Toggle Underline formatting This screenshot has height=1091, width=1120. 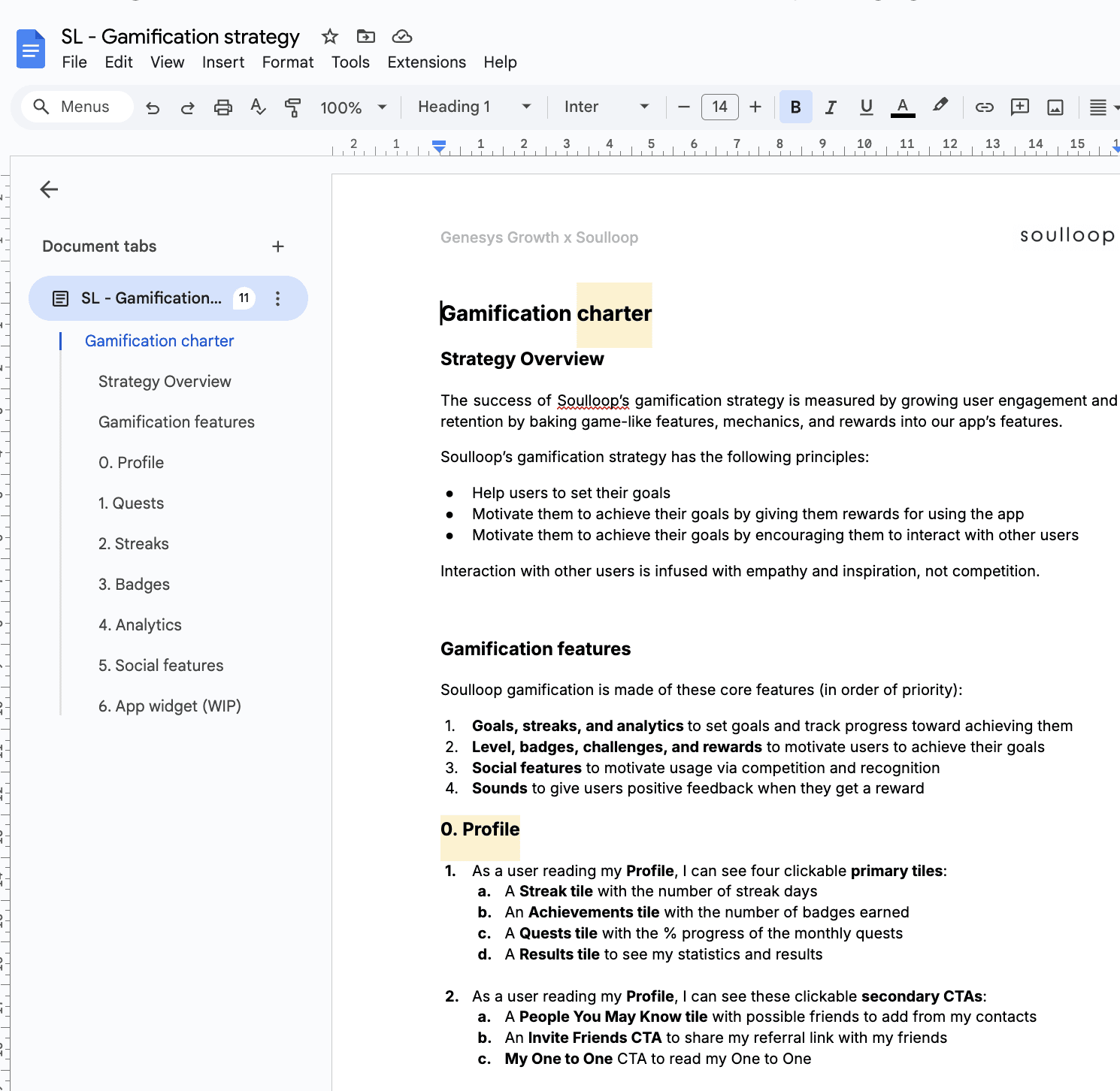(867, 107)
